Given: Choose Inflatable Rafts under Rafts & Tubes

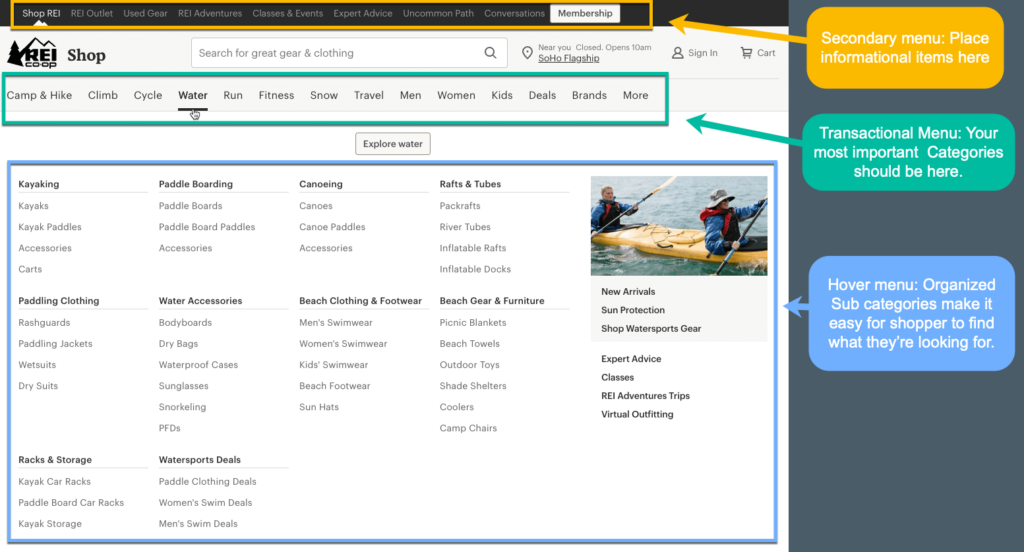Looking at the screenshot, I should coord(472,248).
